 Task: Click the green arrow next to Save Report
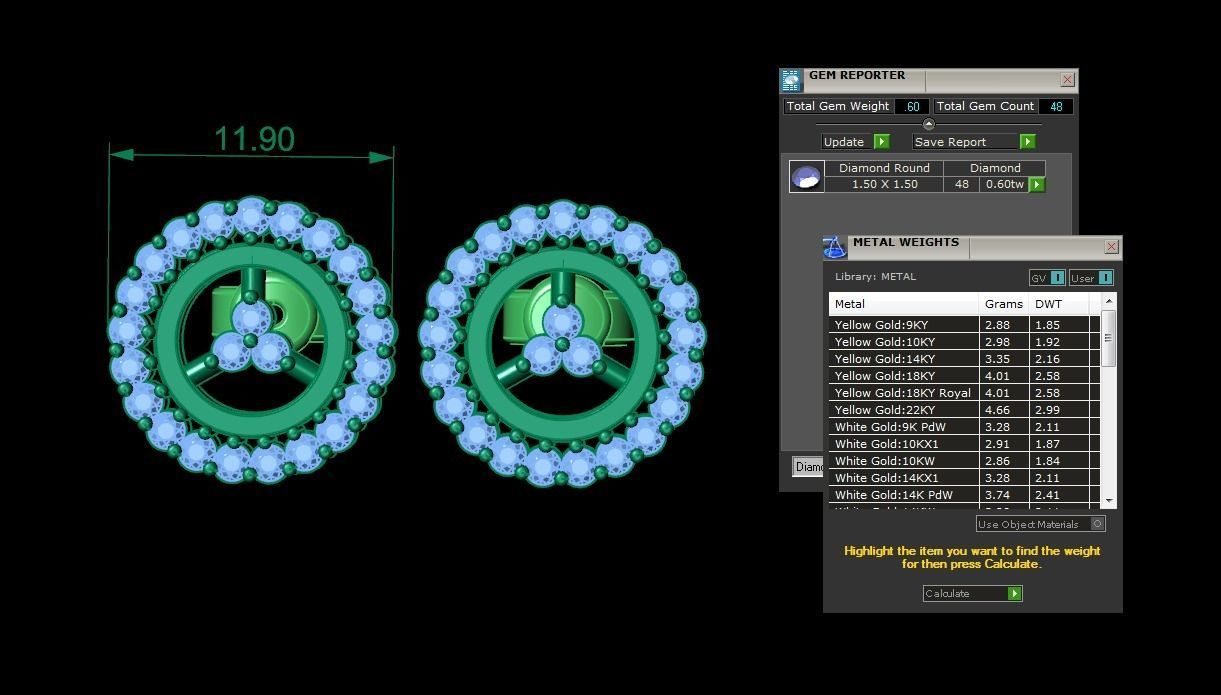[1027, 142]
